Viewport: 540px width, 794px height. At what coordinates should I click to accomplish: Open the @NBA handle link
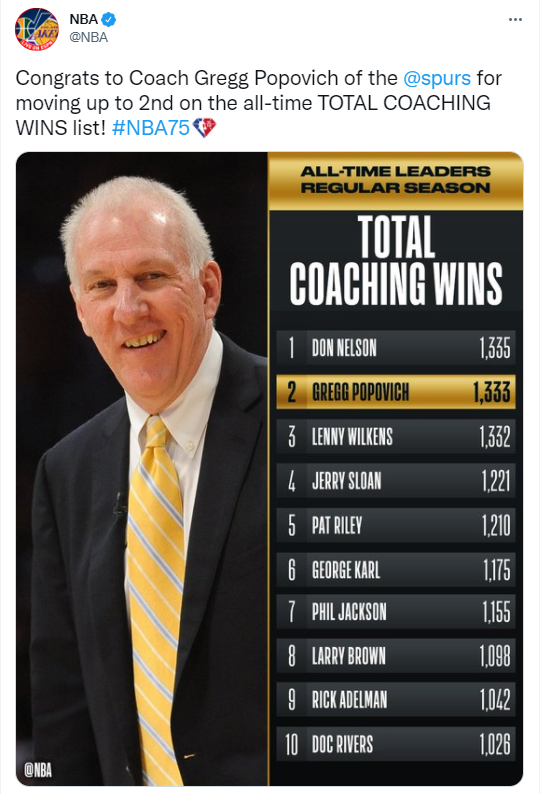tap(89, 37)
